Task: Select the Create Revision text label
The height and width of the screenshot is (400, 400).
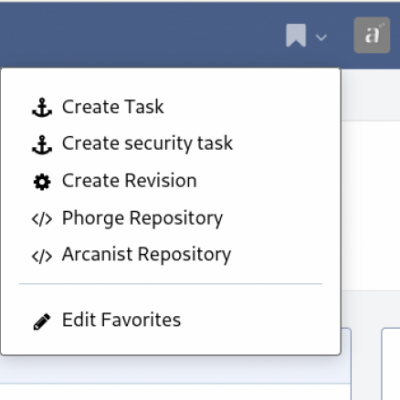Action: click(129, 181)
